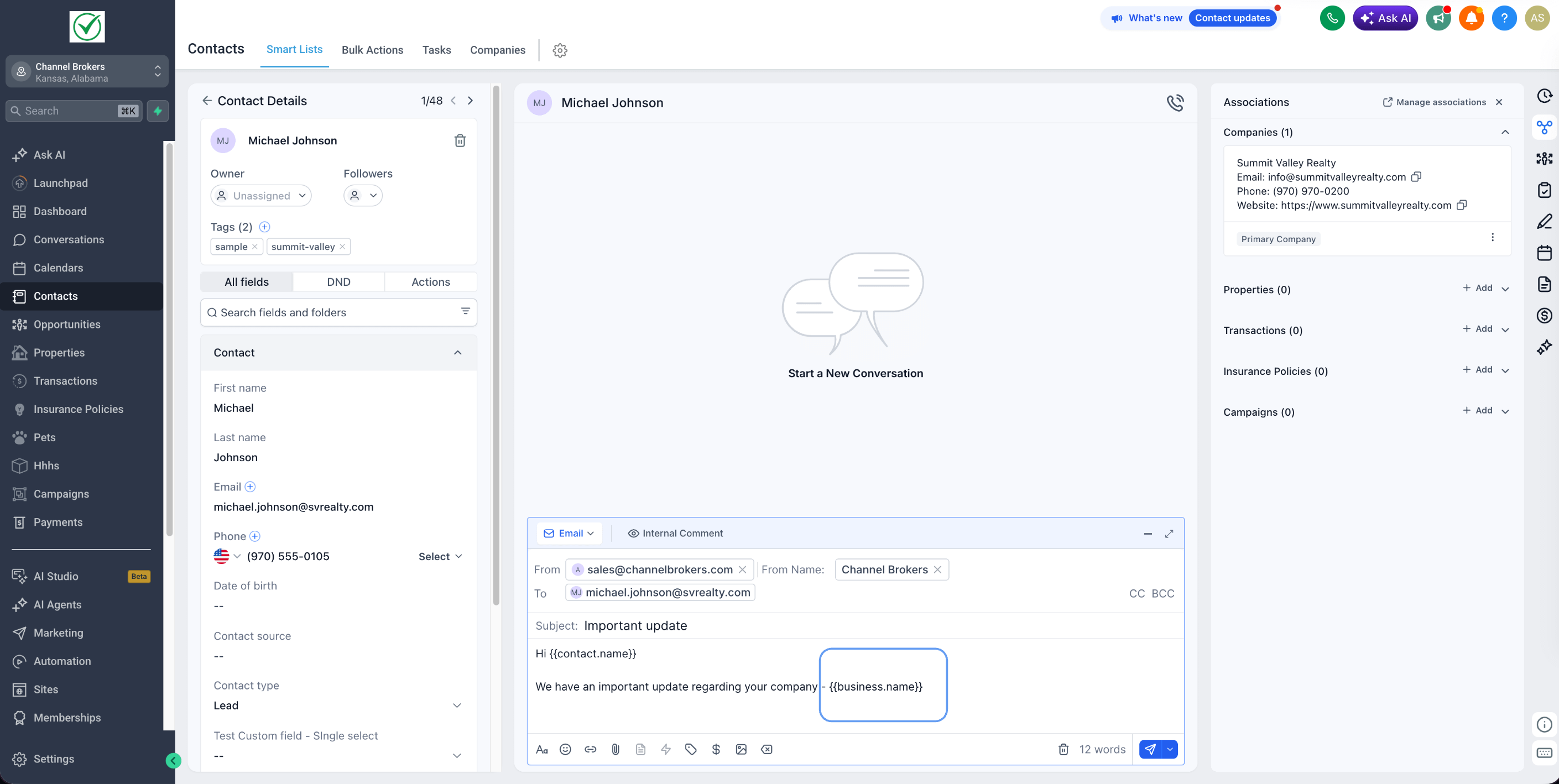Open the contacts settings gear icon
The image size is (1559, 784).
tap(560, 50)
